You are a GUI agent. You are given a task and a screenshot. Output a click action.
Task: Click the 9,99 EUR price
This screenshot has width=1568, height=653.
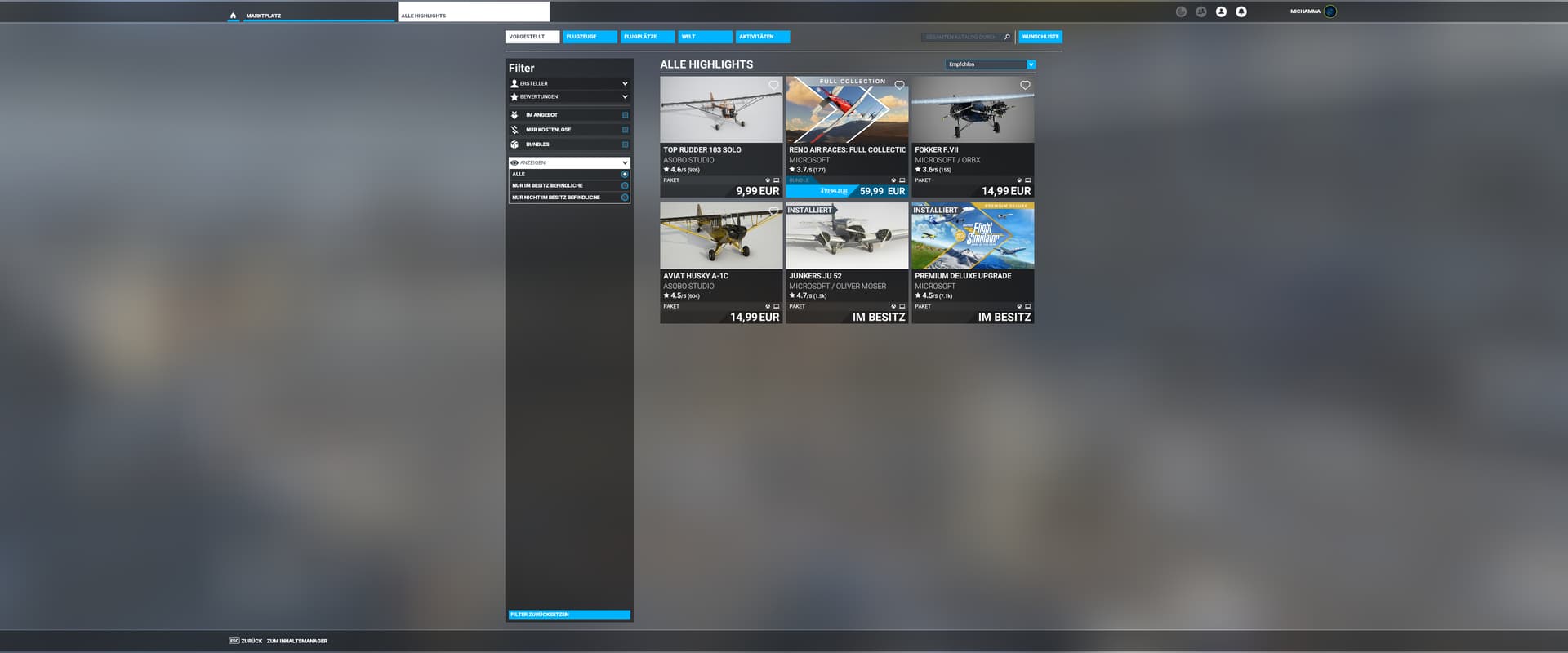coord(757,191)
